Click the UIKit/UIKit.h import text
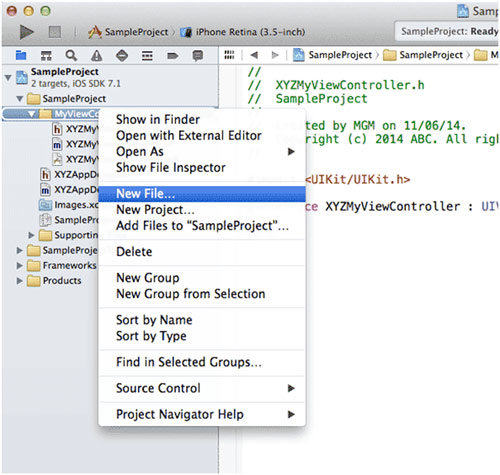The height and width of the screenshot is (475, 500). 358,180
